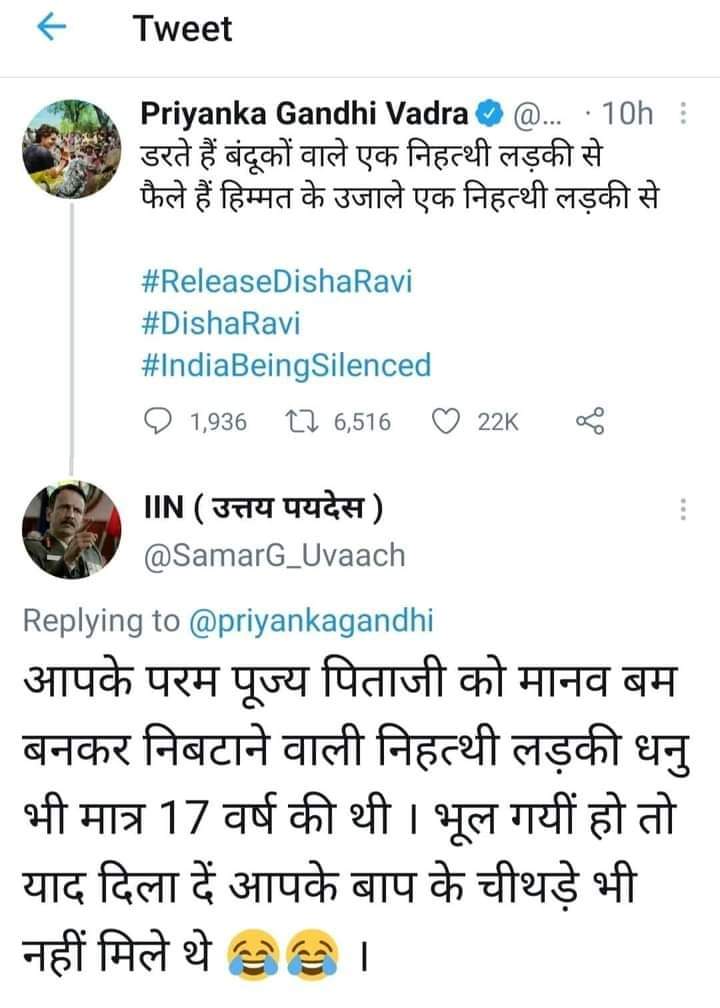Open more options on the SamarG_Uvaach reply
Image resolution: width=720 pixels, height=1008 pixels.
pyautogui.click(x=683, y=509)
